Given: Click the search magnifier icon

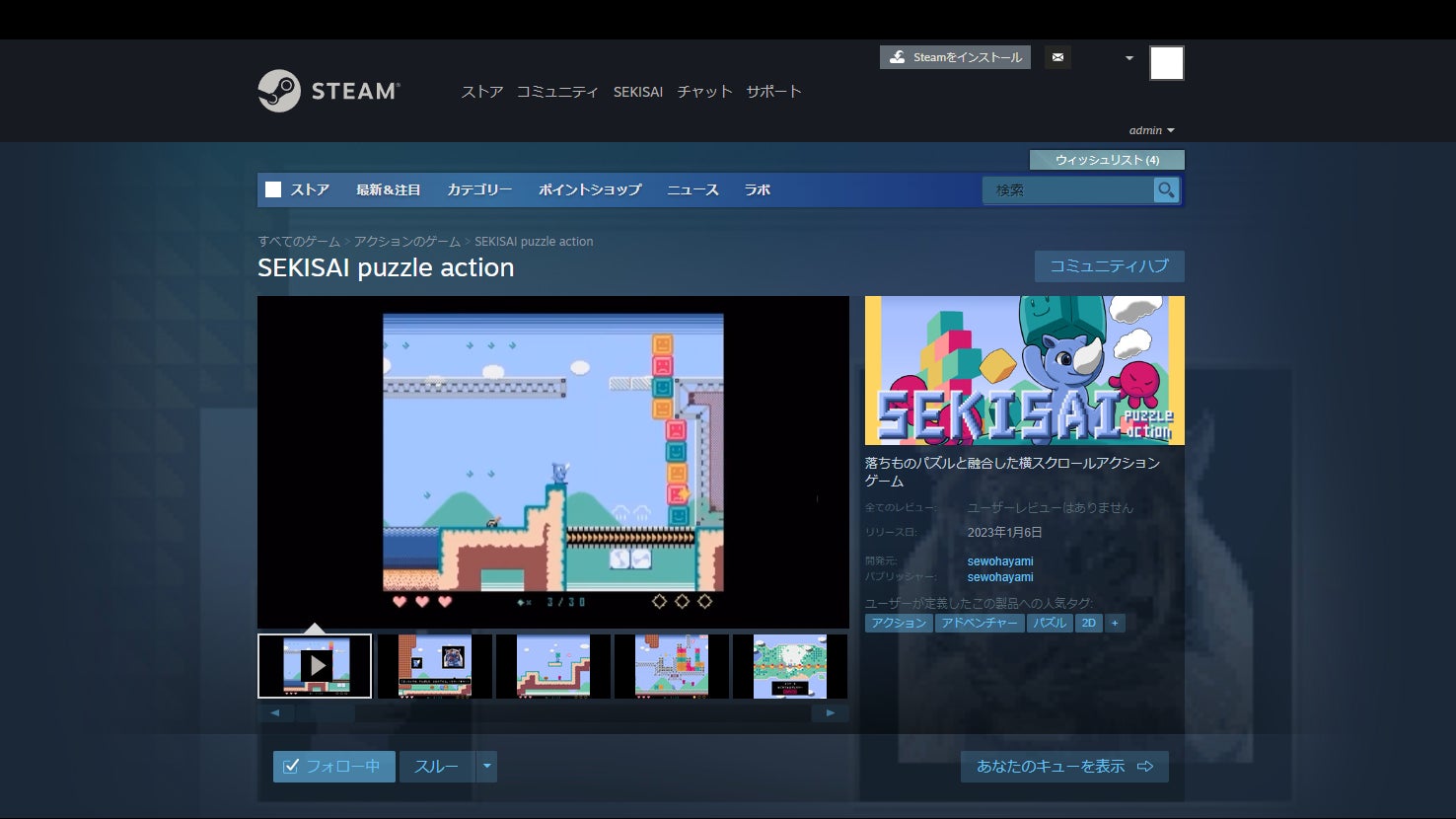Looking at the screenshot, I should tap(1166, 190).
